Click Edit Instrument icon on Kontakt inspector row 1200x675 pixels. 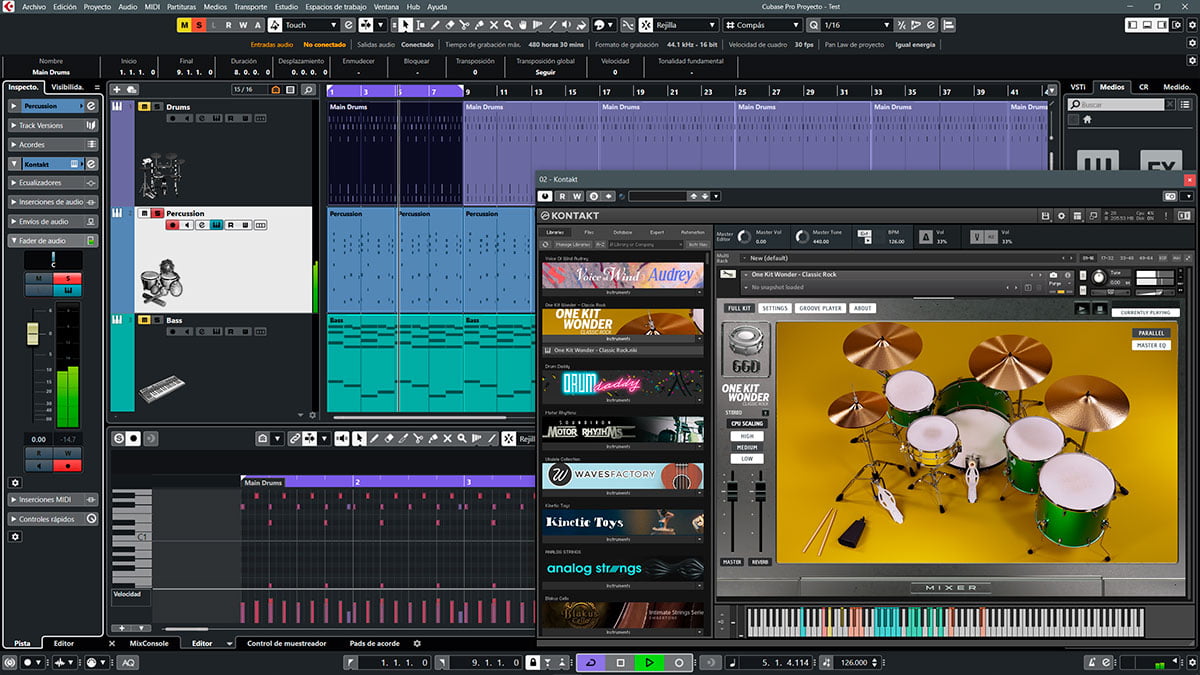pos(91,163)
